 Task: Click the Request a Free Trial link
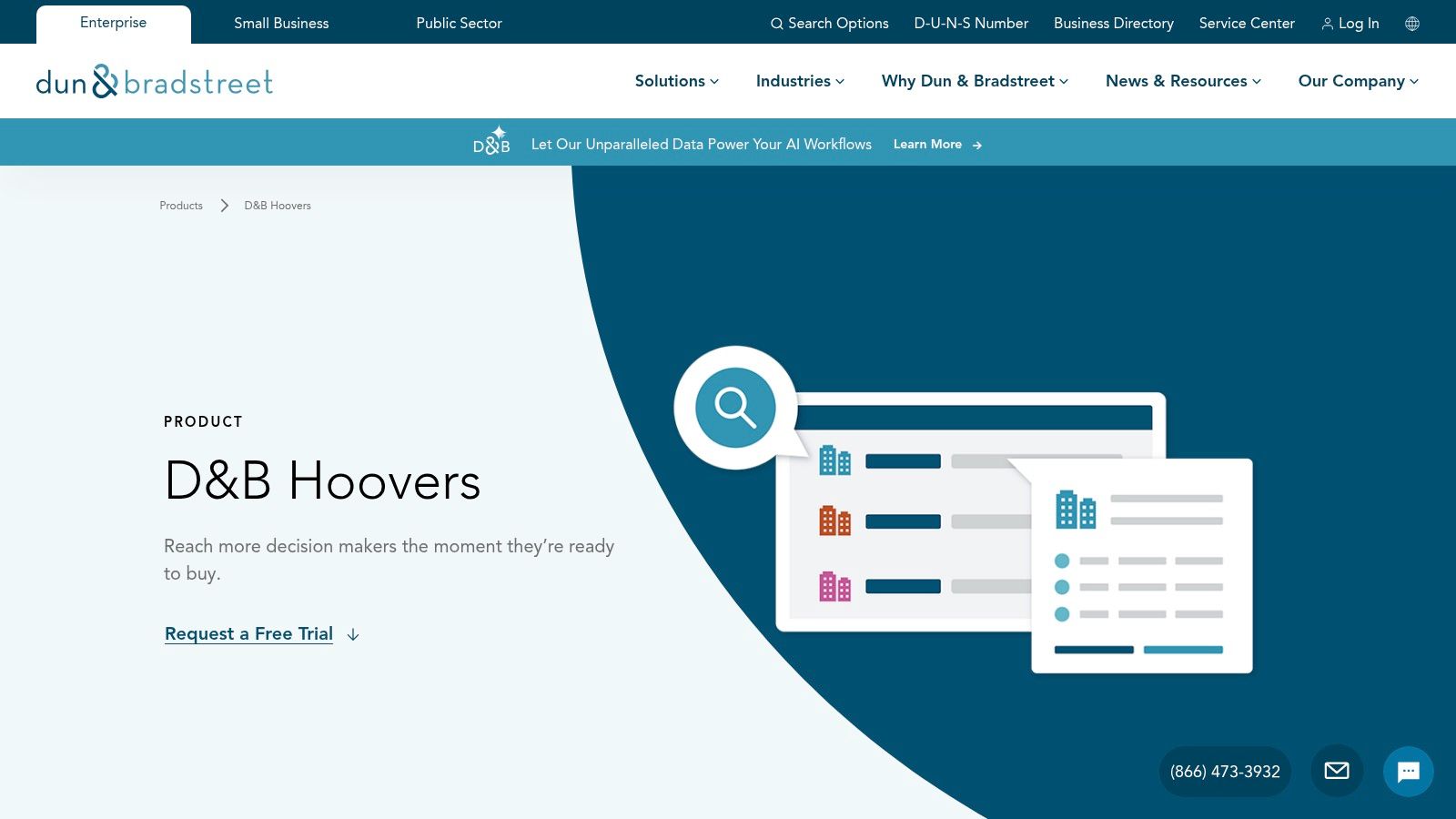[248, 633]
